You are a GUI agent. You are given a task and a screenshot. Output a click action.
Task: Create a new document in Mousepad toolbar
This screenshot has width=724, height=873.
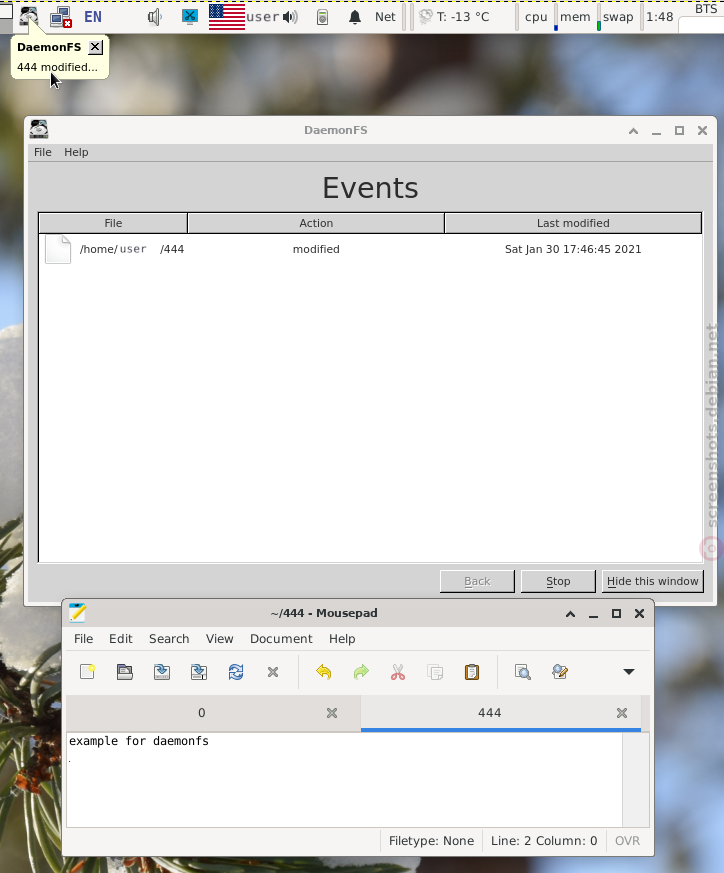pos(87,672)
